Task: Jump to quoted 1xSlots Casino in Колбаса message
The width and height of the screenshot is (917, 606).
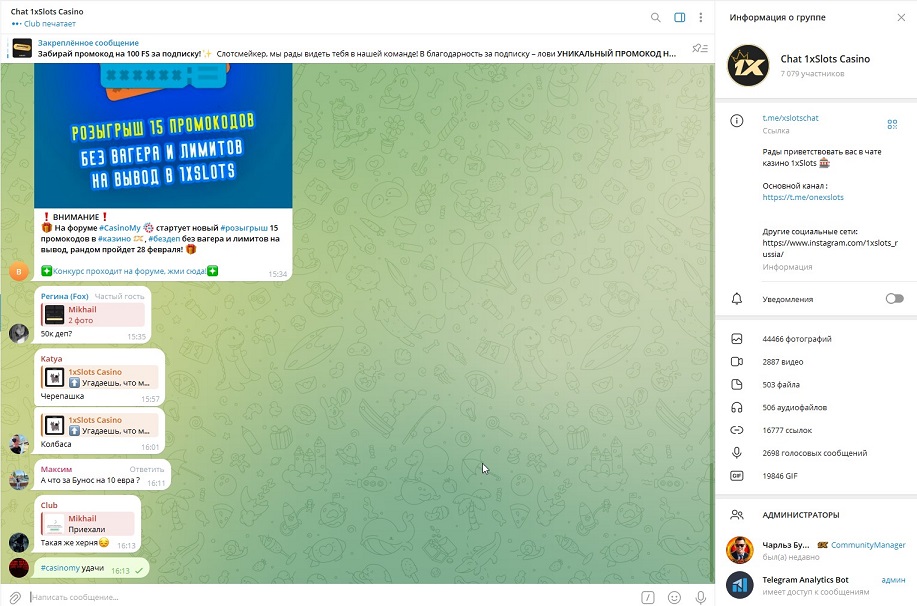Action: [x=99, y=425]
